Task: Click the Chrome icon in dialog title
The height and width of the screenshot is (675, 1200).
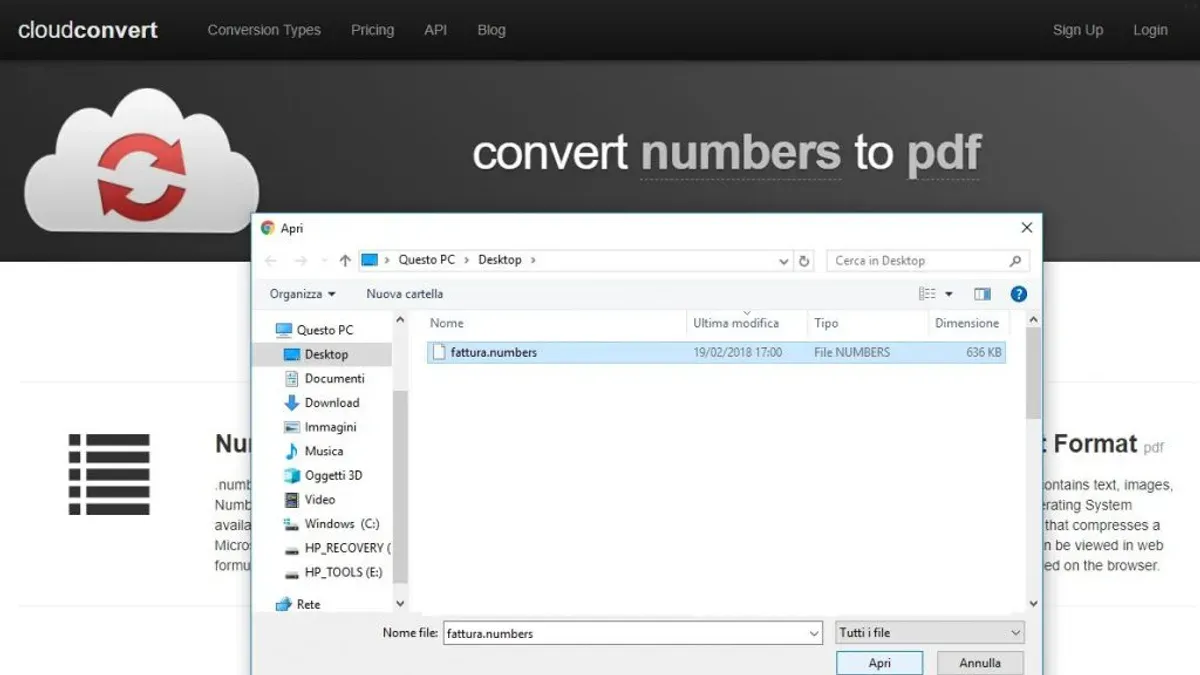Action: (x=267, y=228)
